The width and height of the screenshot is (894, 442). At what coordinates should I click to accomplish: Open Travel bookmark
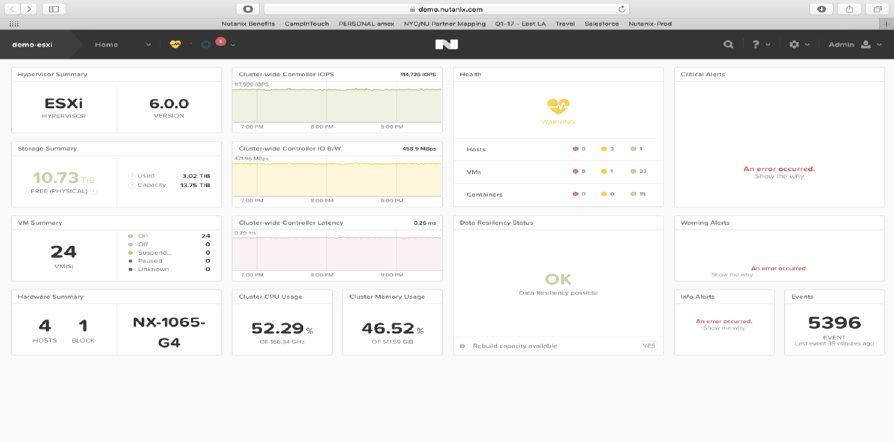coord(565,24)
